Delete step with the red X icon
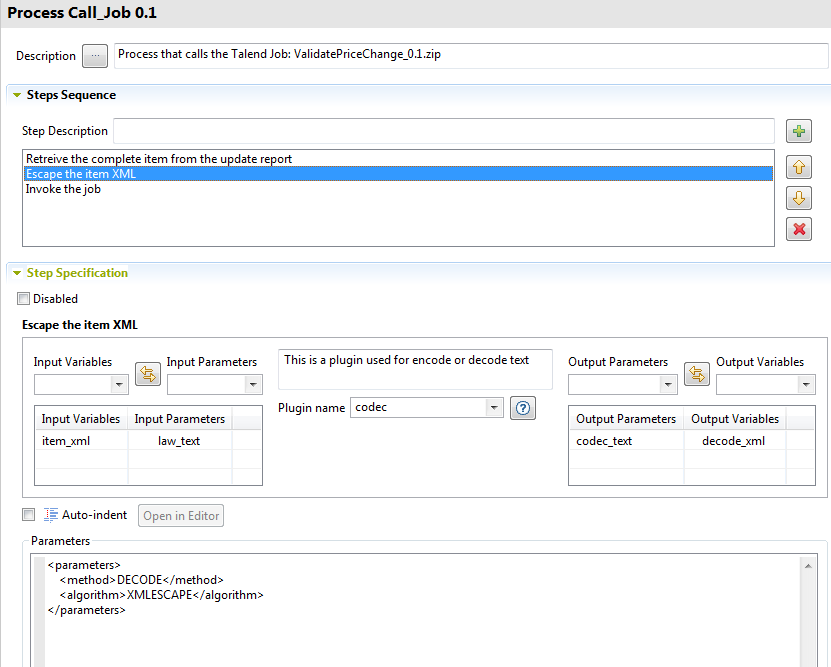This screenshot has width=831, height=667. [798, 230]
